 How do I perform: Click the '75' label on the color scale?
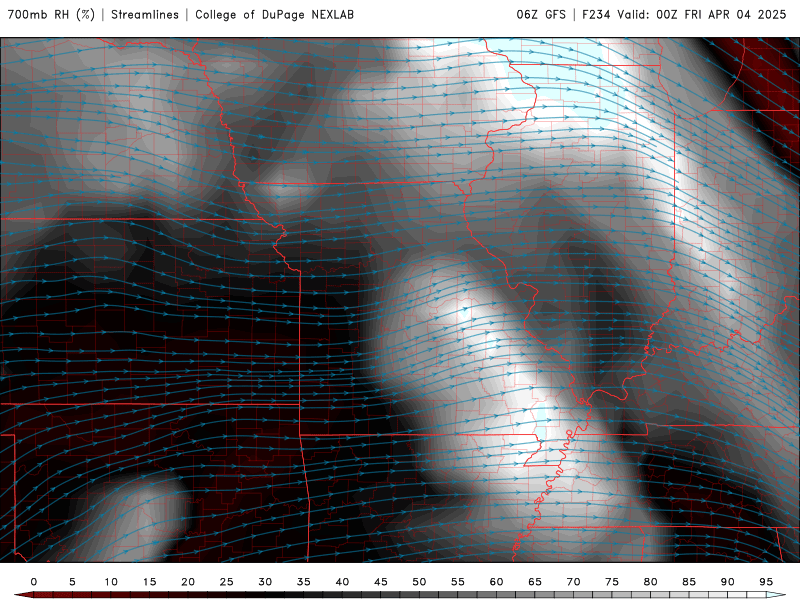(612, 582)
